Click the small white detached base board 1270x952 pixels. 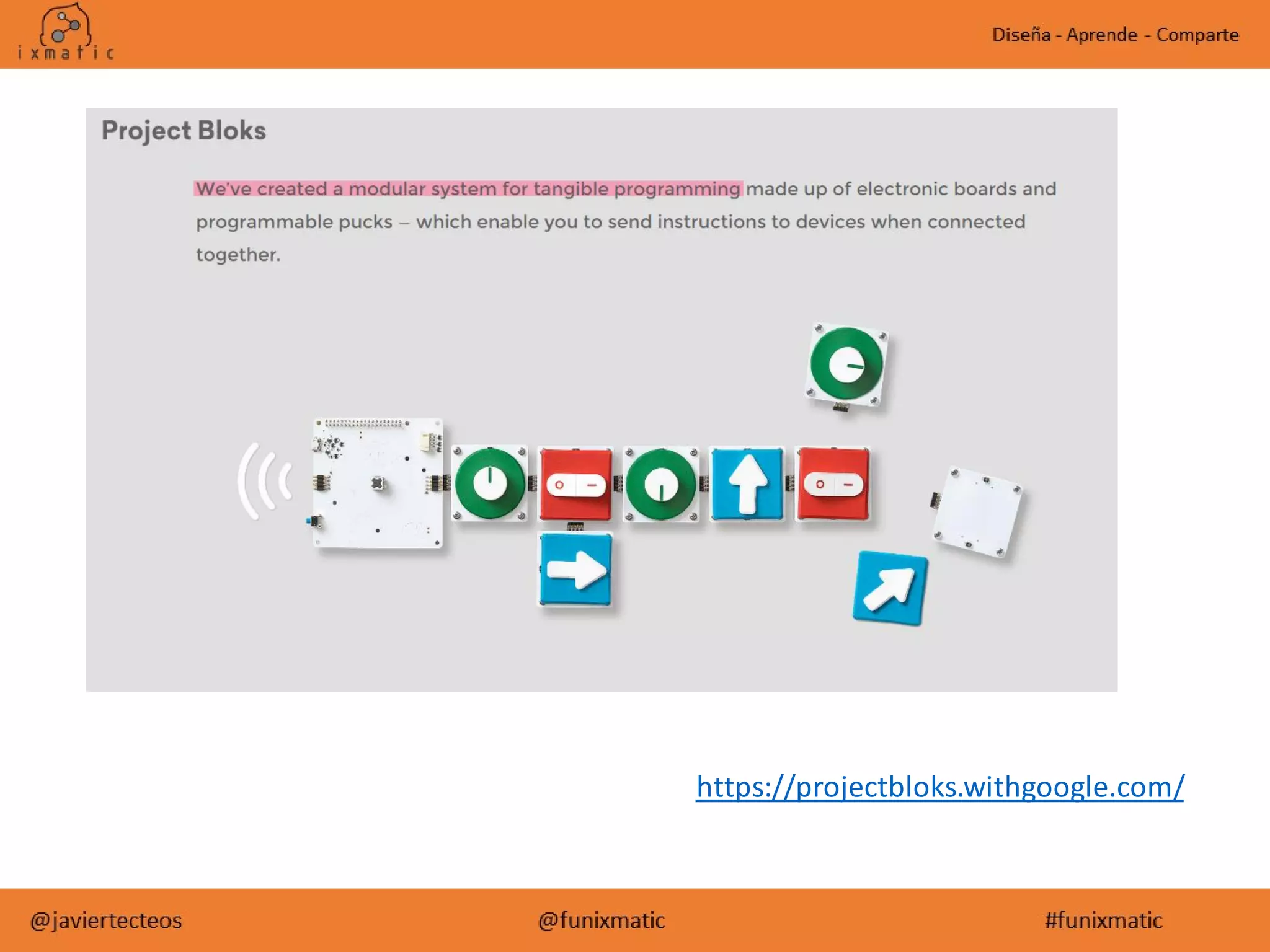coord(978,512)
